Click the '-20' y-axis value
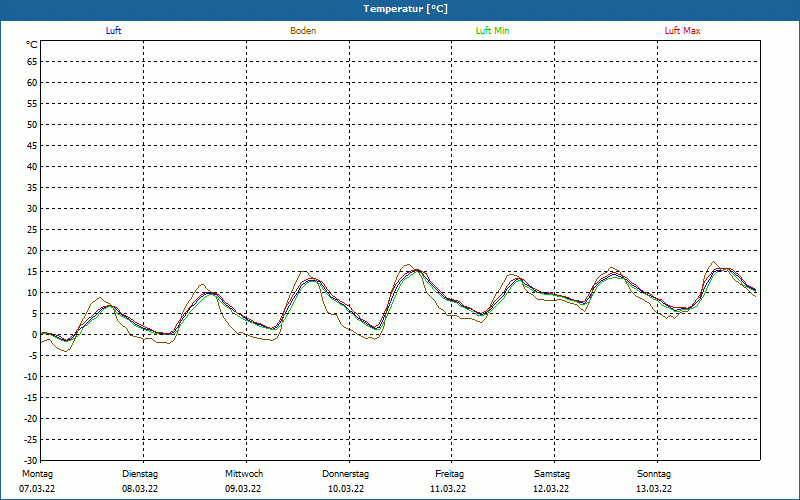This screenshot has width=800, height=500. [x=31, y=418]
